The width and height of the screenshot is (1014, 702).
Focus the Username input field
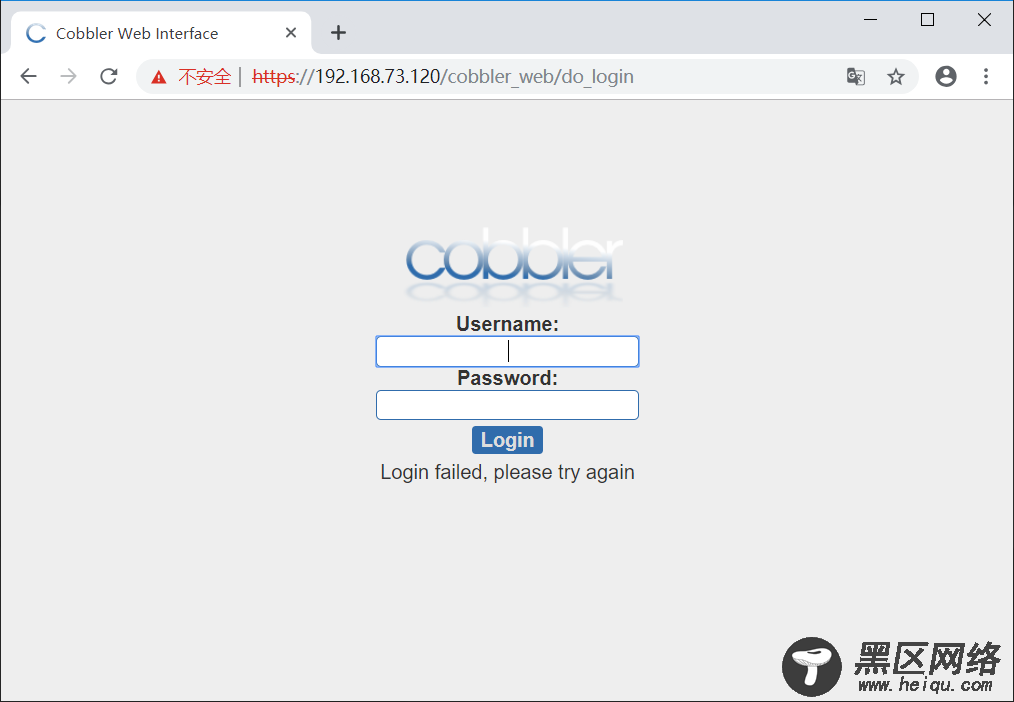click(x=508, y=352)
